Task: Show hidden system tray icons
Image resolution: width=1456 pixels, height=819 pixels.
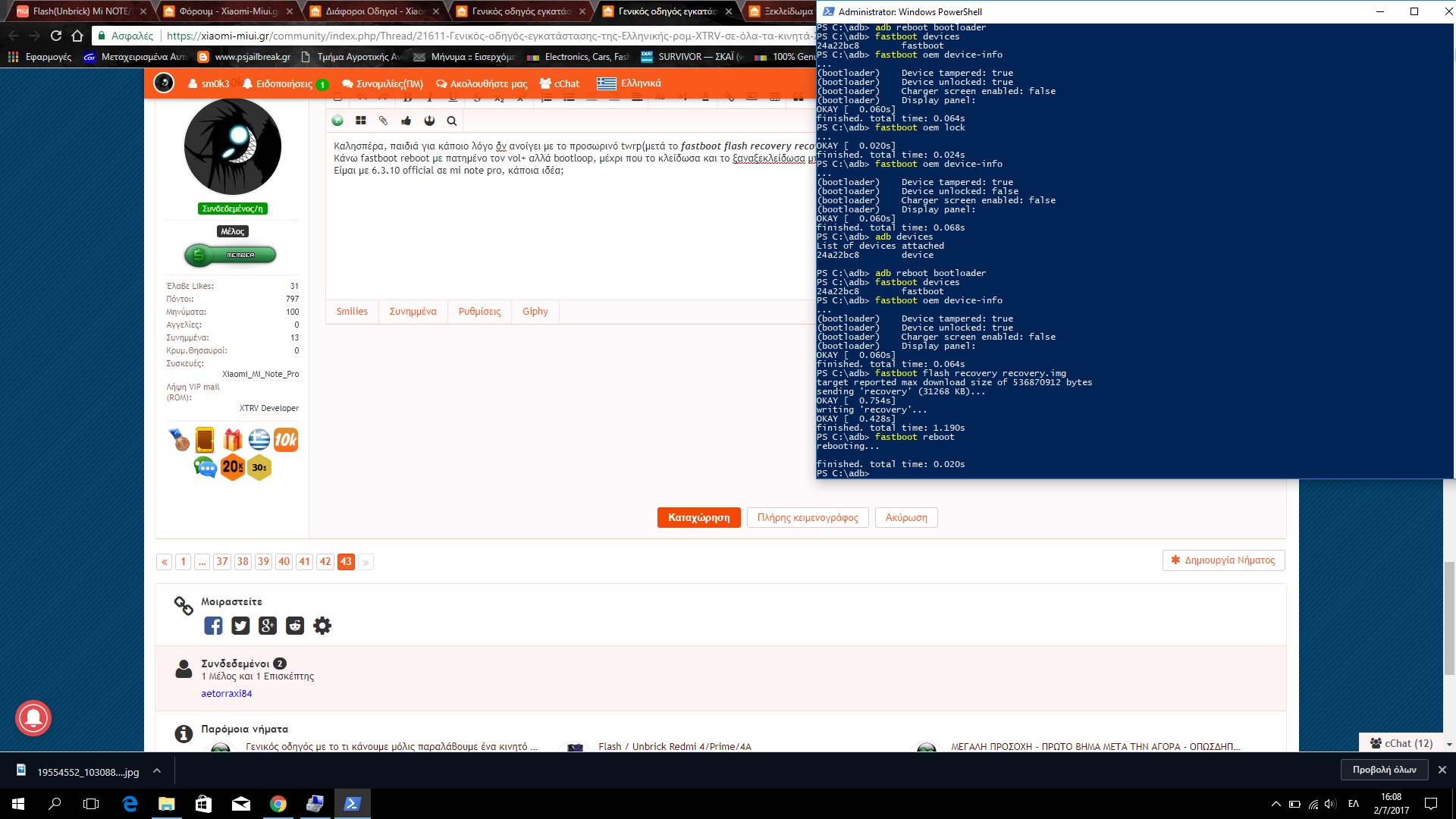Action: tap(1276, 804)
